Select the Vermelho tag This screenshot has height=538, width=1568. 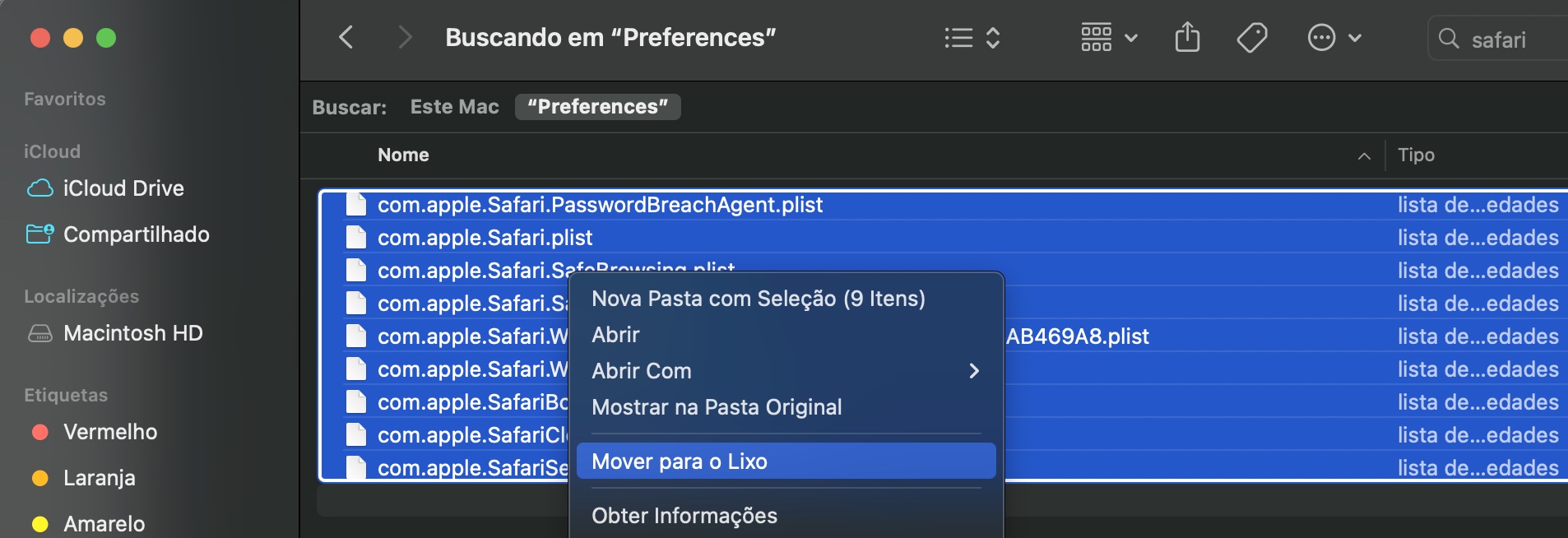click(x=110, y=431)
